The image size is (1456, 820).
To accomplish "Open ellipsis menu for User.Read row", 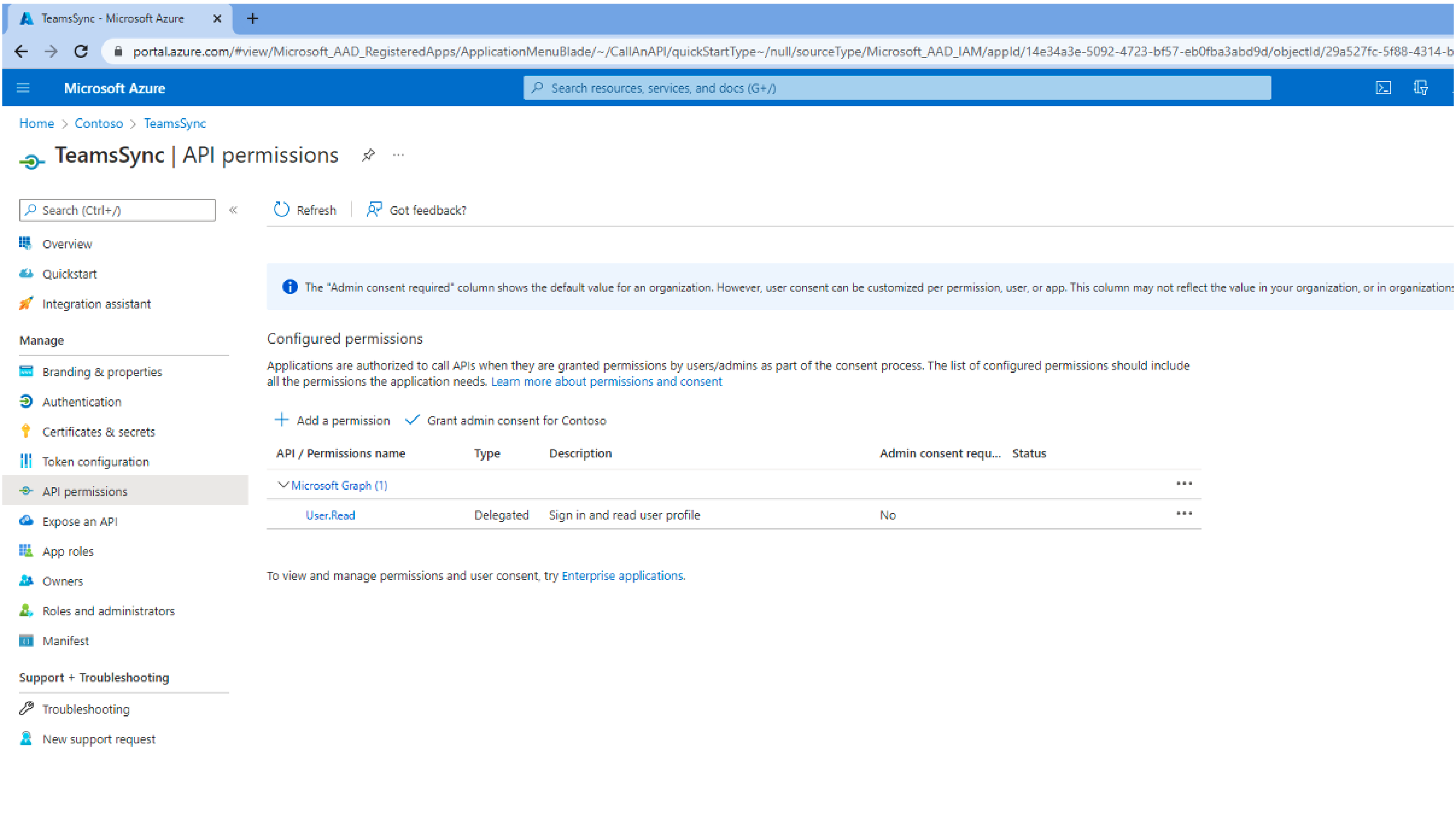I will (1184, 514).
